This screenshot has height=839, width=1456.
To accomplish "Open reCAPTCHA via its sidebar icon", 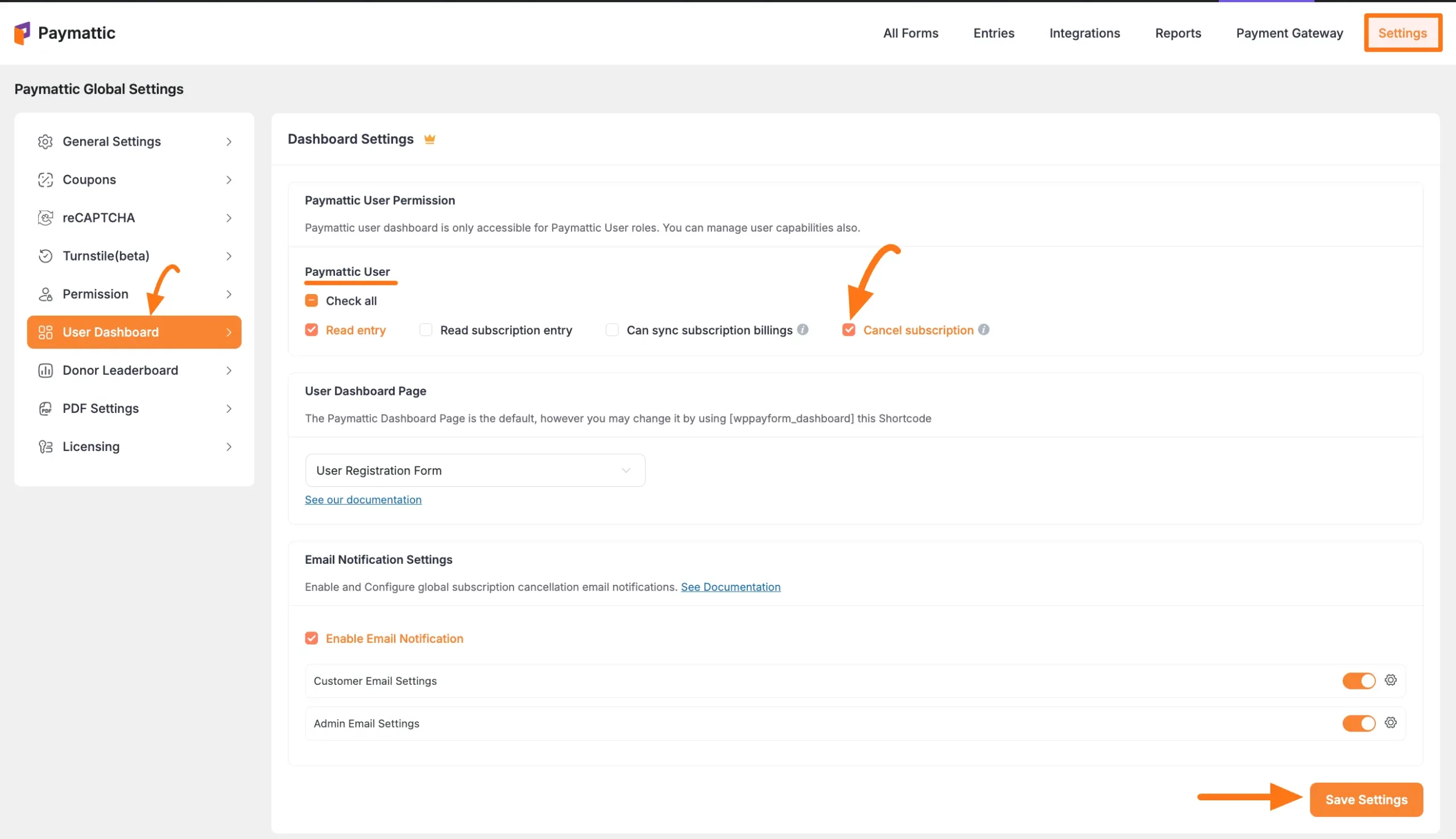I will [45, 217].
